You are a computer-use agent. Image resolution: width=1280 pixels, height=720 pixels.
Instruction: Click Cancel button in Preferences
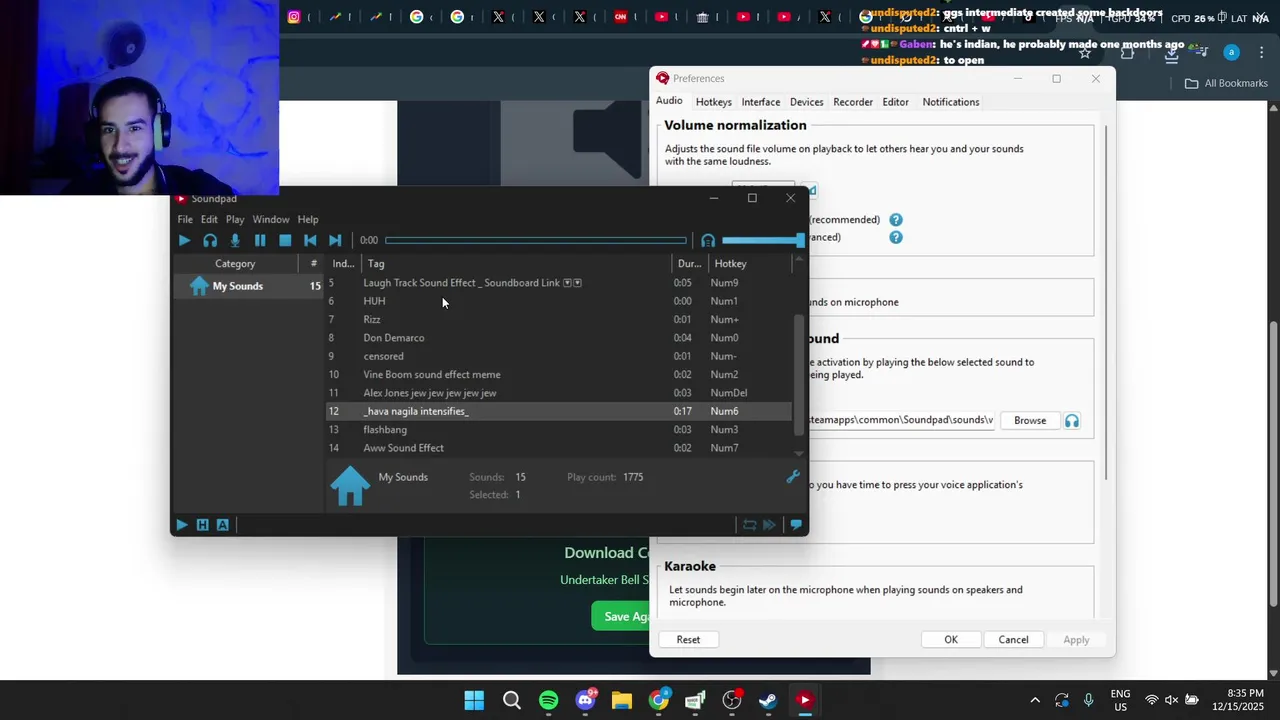(x=1013, y=640)
